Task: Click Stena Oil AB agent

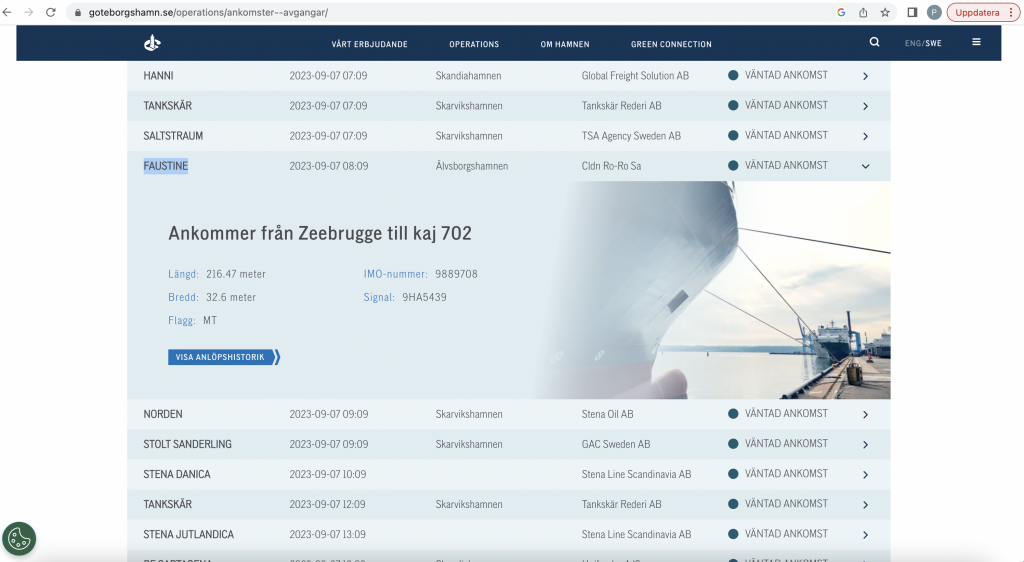Action: pyautogui.click(x=607, y=414)
